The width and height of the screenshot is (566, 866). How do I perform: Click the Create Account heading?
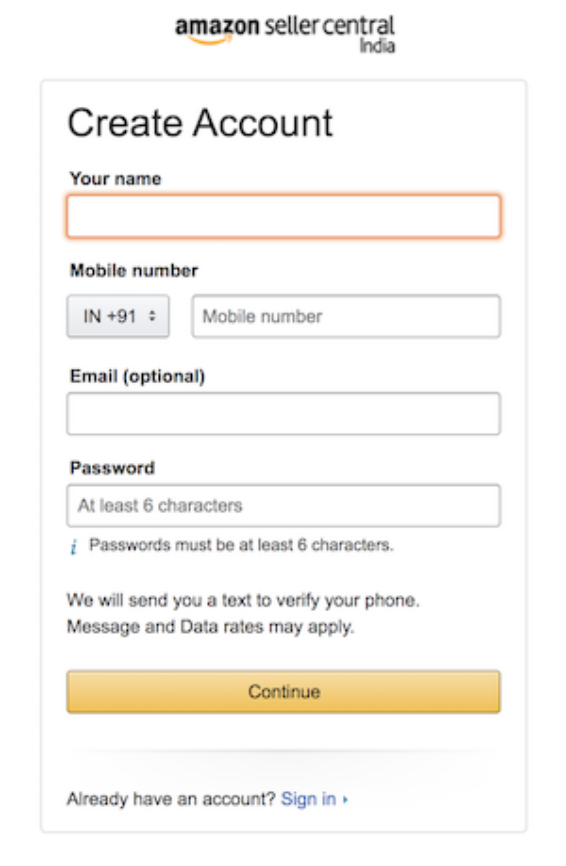(200, 123)
